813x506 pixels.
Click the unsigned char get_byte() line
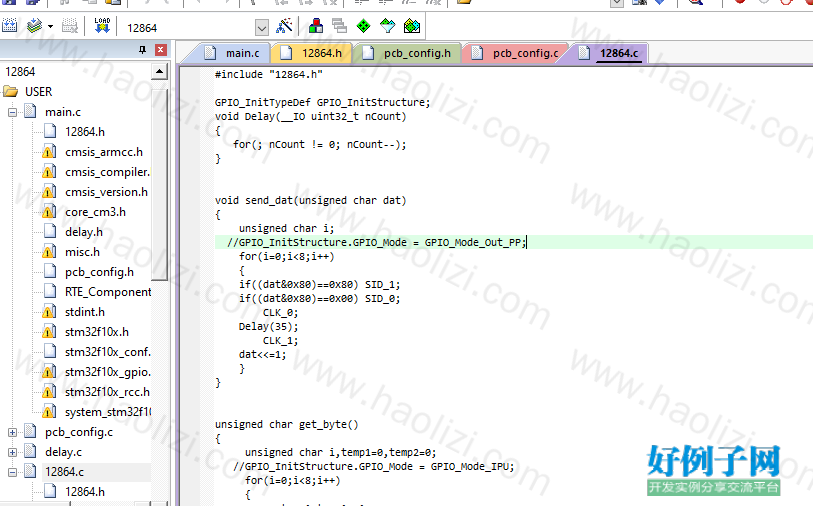287,424
